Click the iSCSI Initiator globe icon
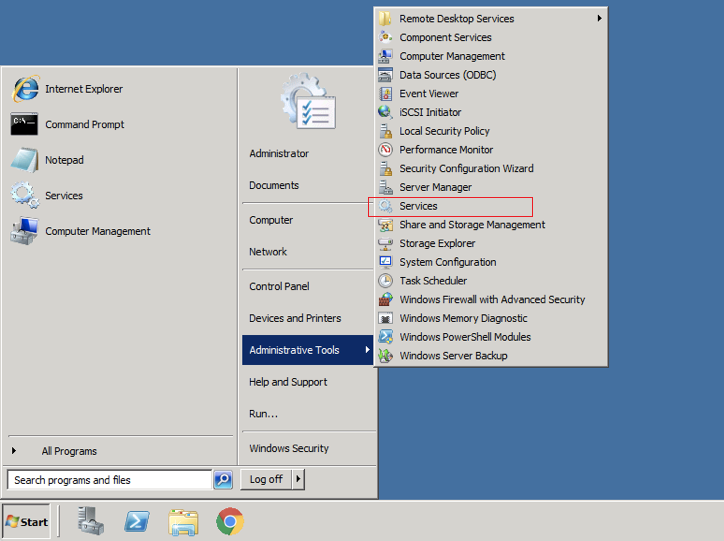This screenshot has height=541, width=724. (385, 112)
